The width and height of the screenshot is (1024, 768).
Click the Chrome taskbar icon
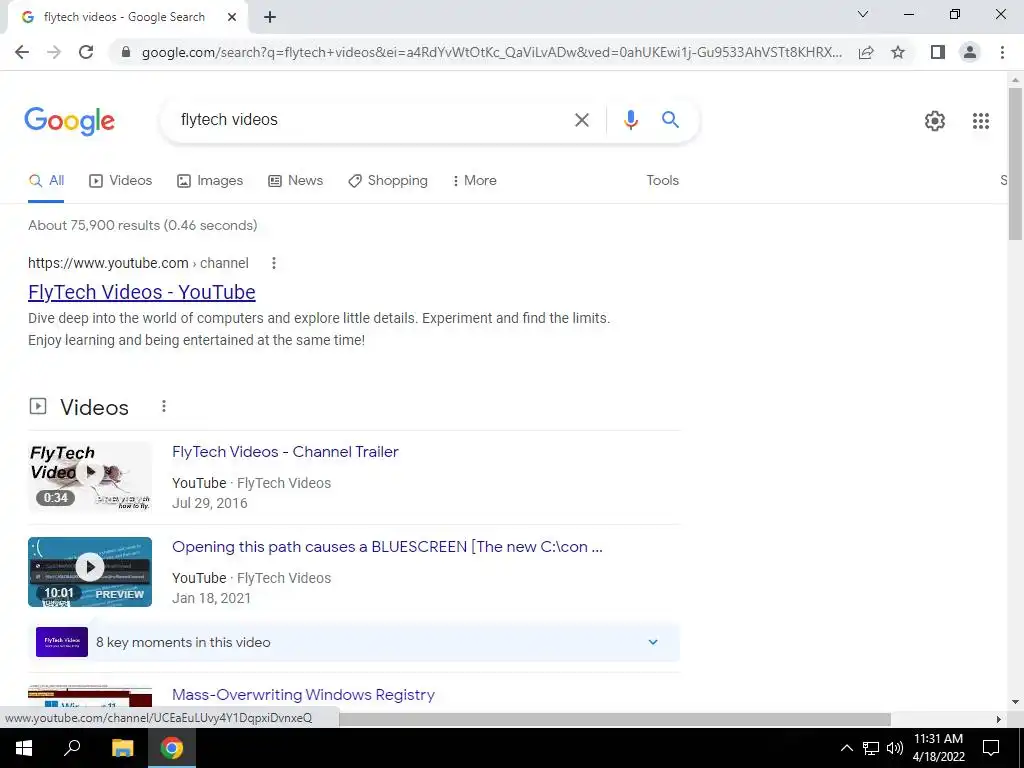coord(172,748)
